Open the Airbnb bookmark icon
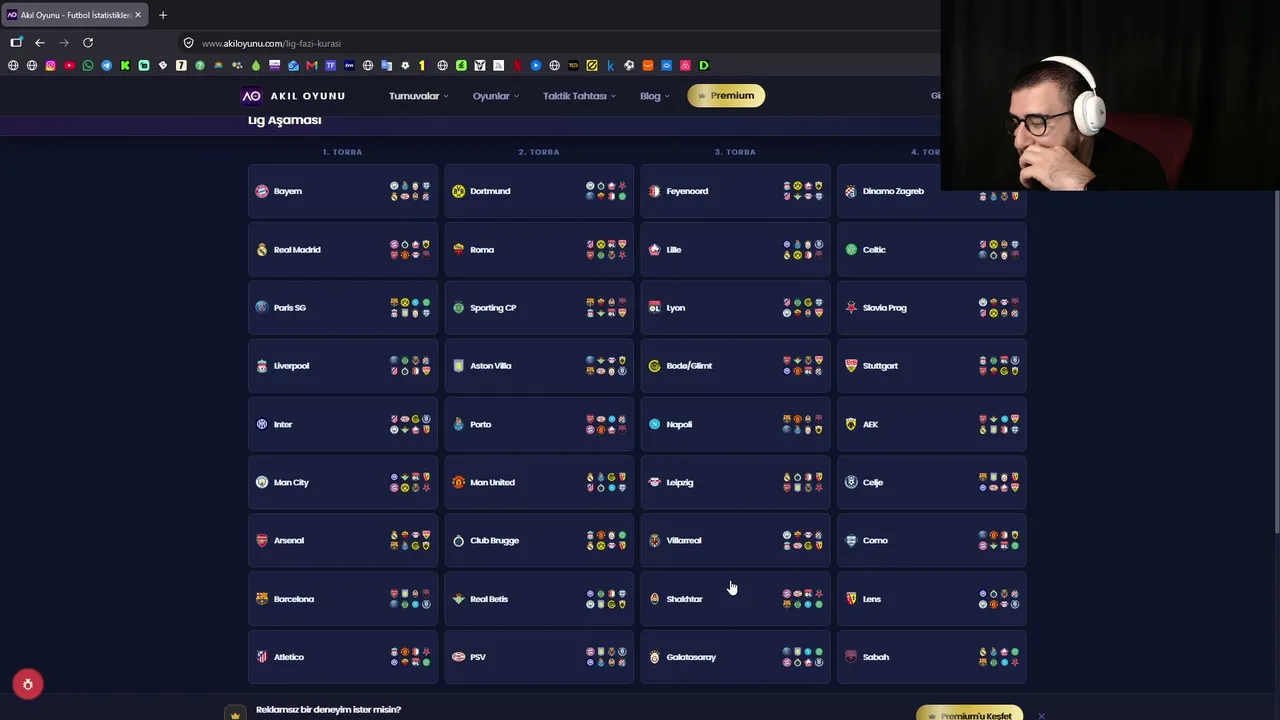This screenshot has height=720, width=1280. coord(685,66)
